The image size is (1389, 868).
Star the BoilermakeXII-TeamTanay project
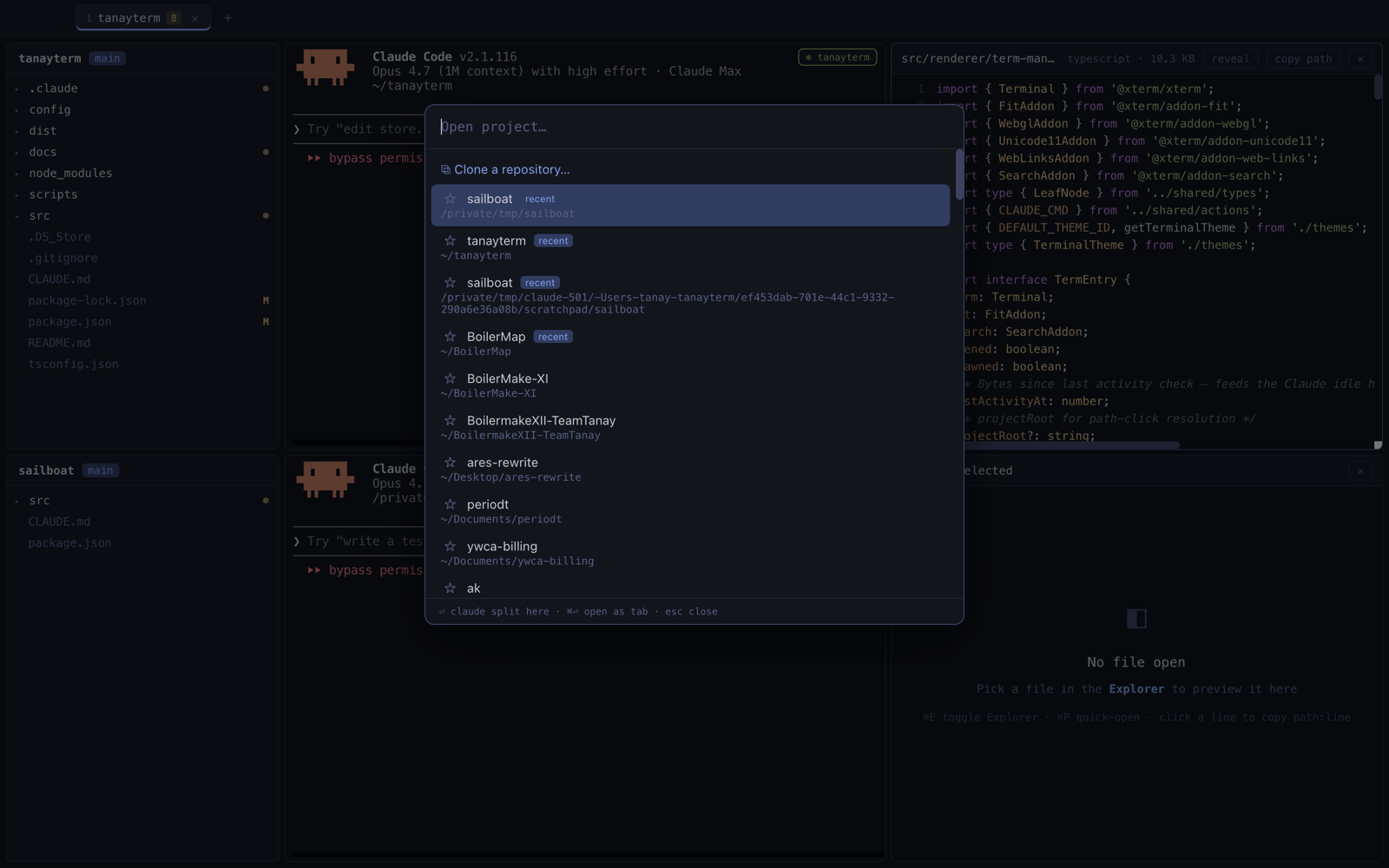pos(450,420)
